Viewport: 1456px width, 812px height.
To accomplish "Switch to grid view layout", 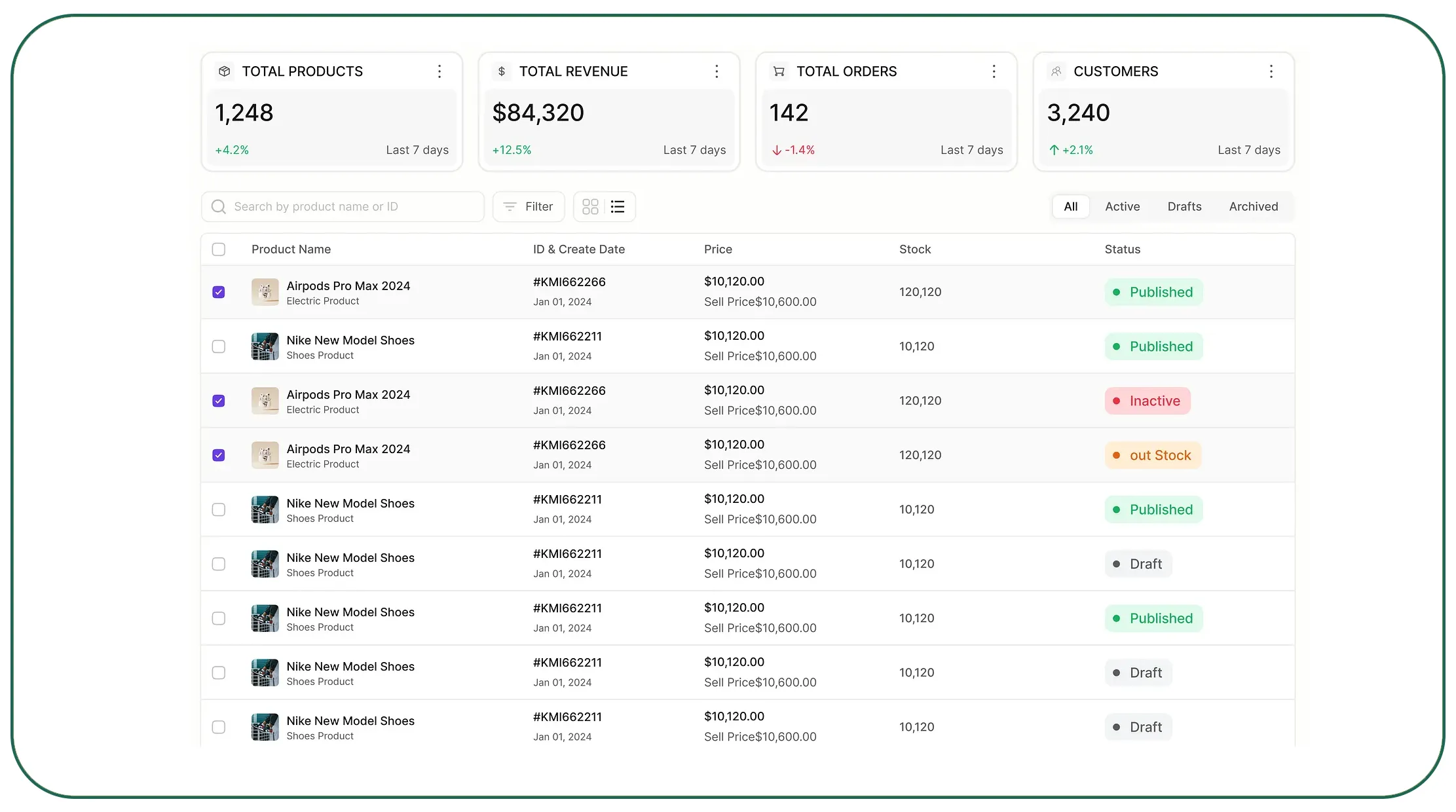I will point(590,207).
